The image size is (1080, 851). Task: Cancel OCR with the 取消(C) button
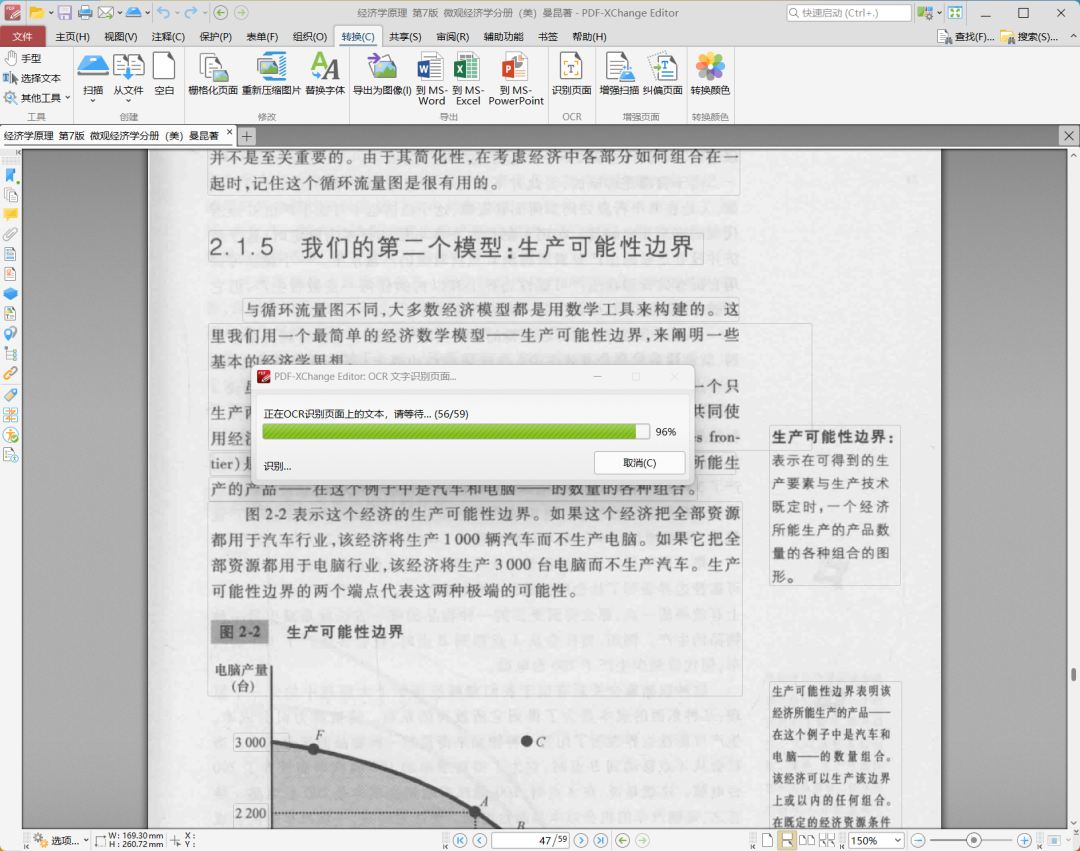coord(639,463)
